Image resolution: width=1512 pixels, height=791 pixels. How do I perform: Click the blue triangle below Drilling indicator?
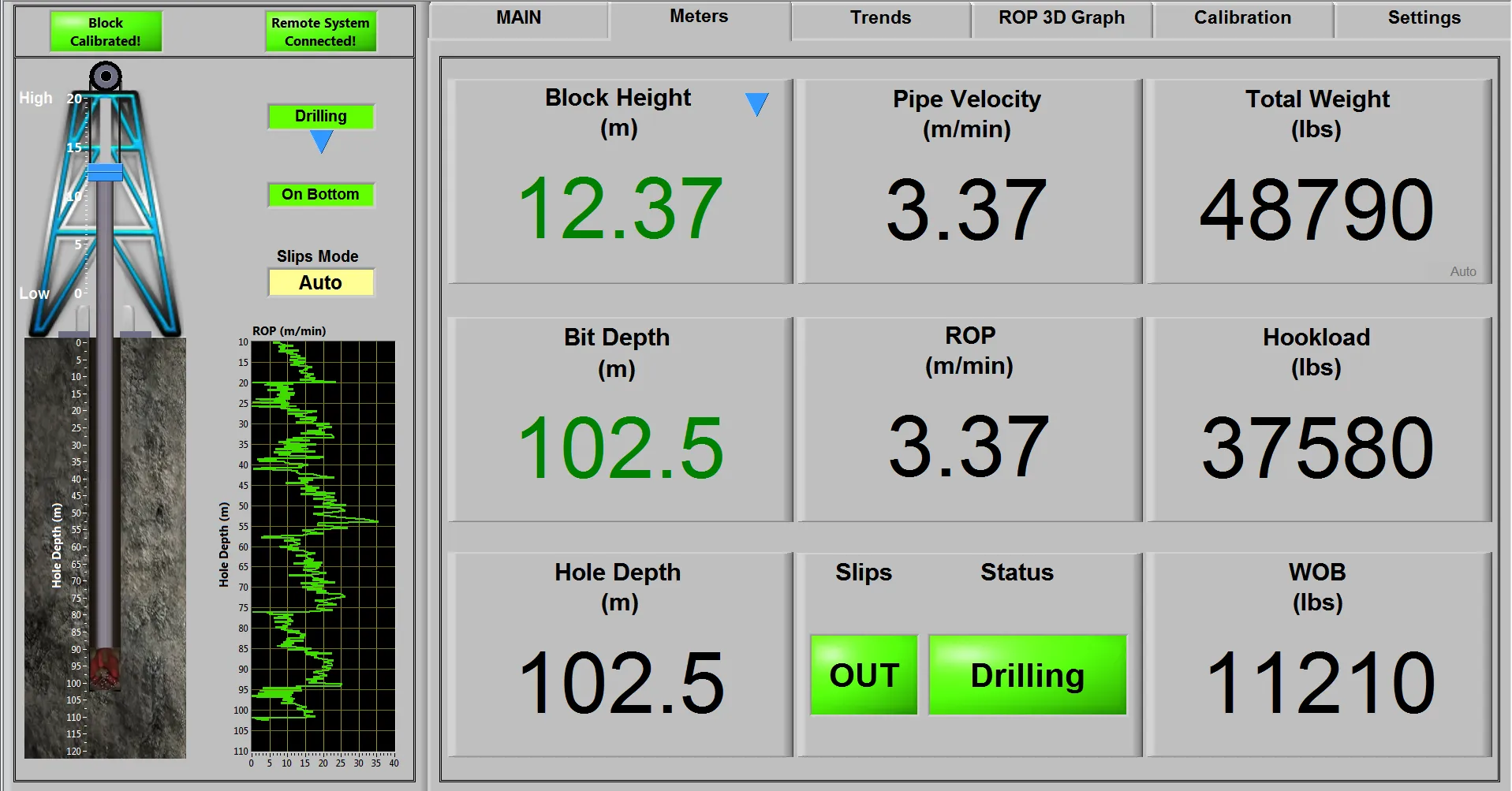coord(321,141)
